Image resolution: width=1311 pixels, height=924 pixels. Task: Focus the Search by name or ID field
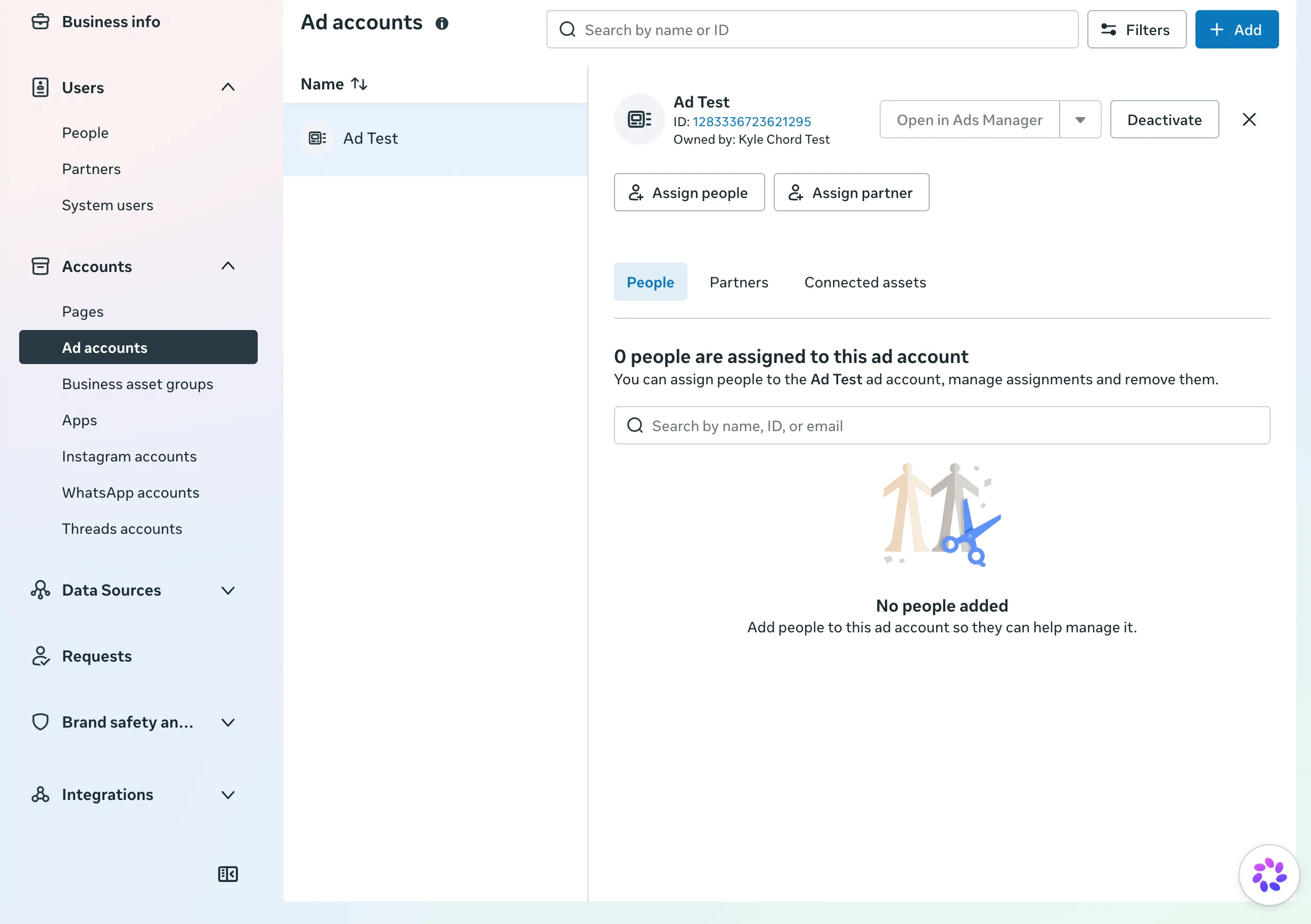click(812, 30)
